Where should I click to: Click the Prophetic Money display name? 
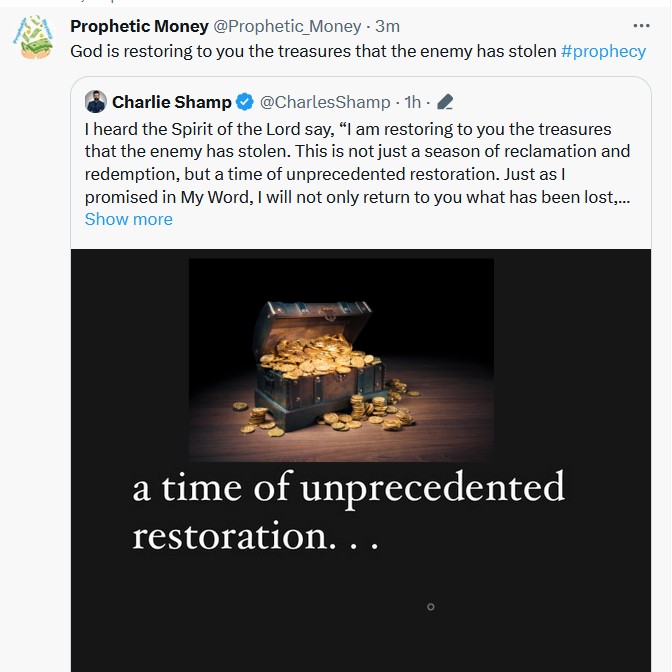coord(139,26)
